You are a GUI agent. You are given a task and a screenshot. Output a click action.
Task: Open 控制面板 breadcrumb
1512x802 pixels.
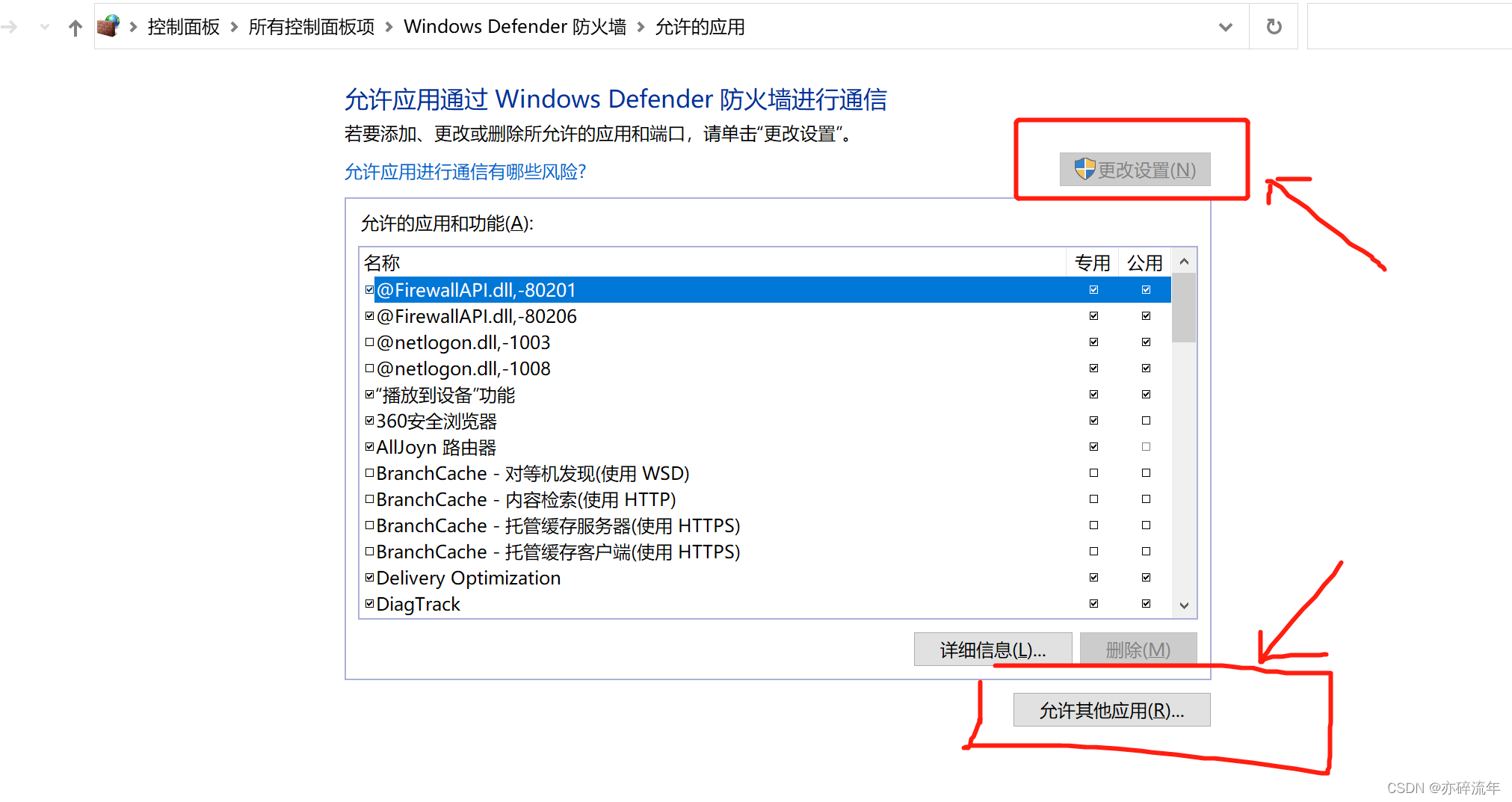coord(184,27)
